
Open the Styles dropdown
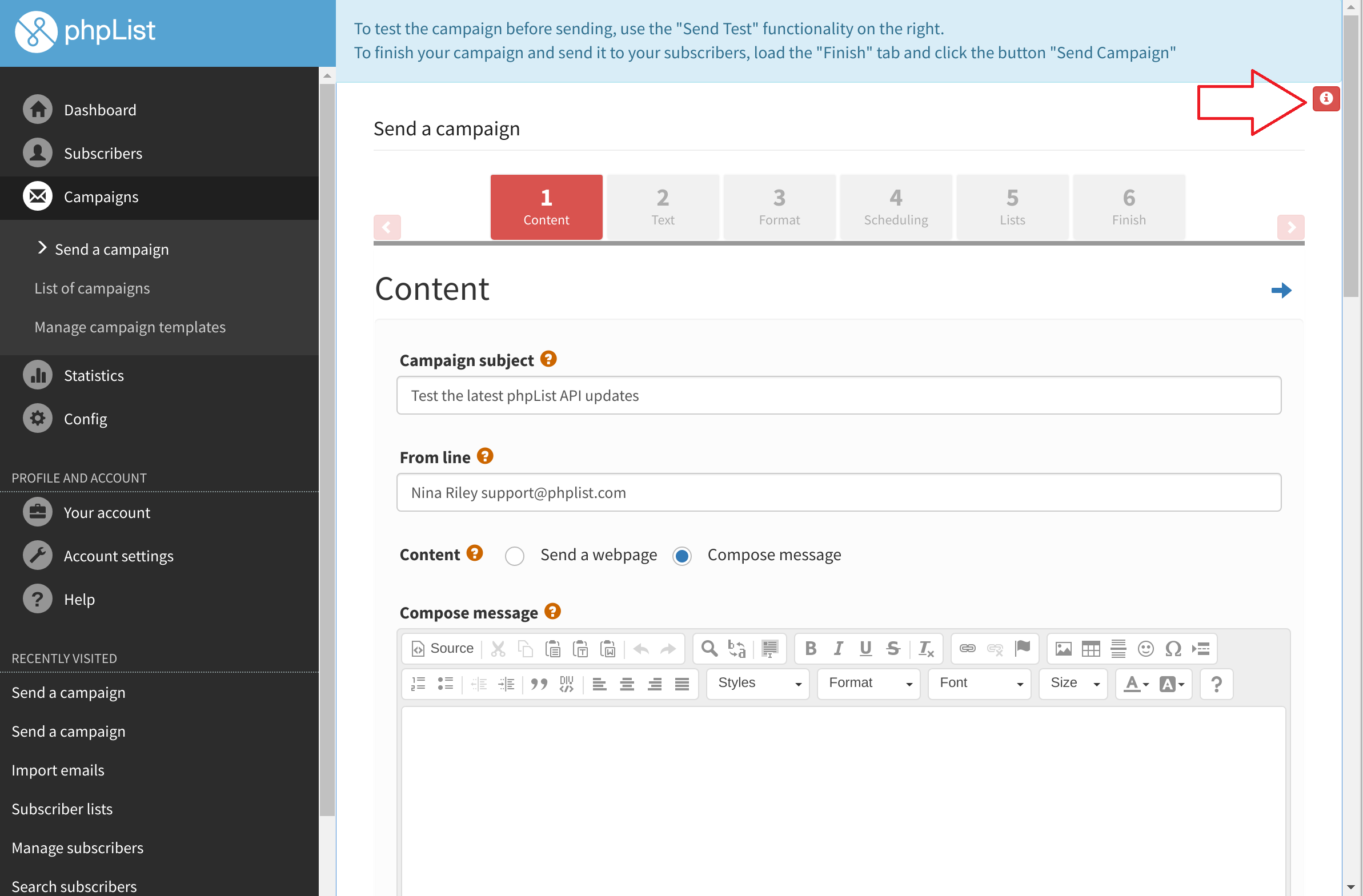pyautogui.click(x=757, y=684)
